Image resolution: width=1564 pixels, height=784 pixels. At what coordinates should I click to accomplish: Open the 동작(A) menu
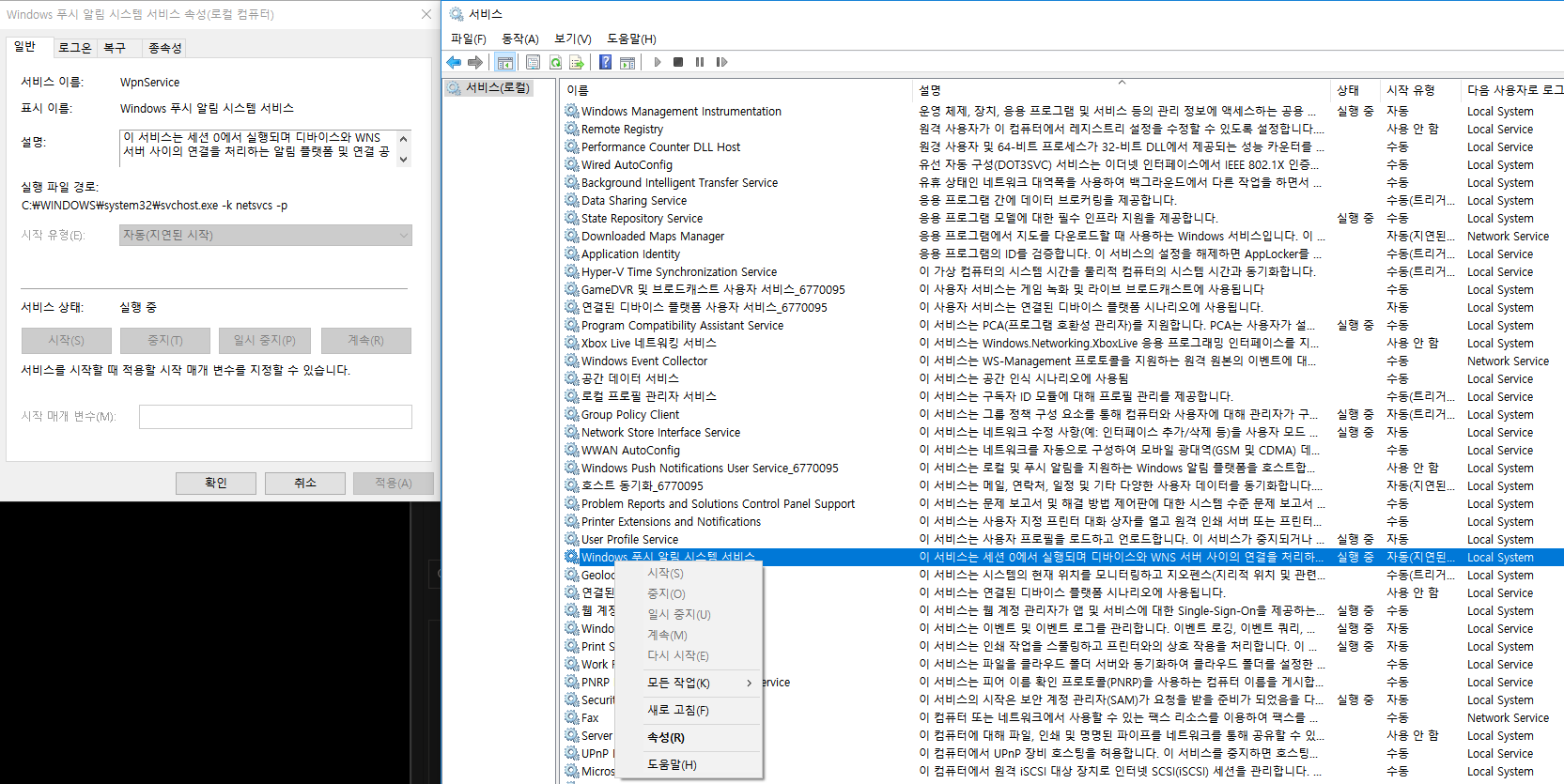[519, 38]
